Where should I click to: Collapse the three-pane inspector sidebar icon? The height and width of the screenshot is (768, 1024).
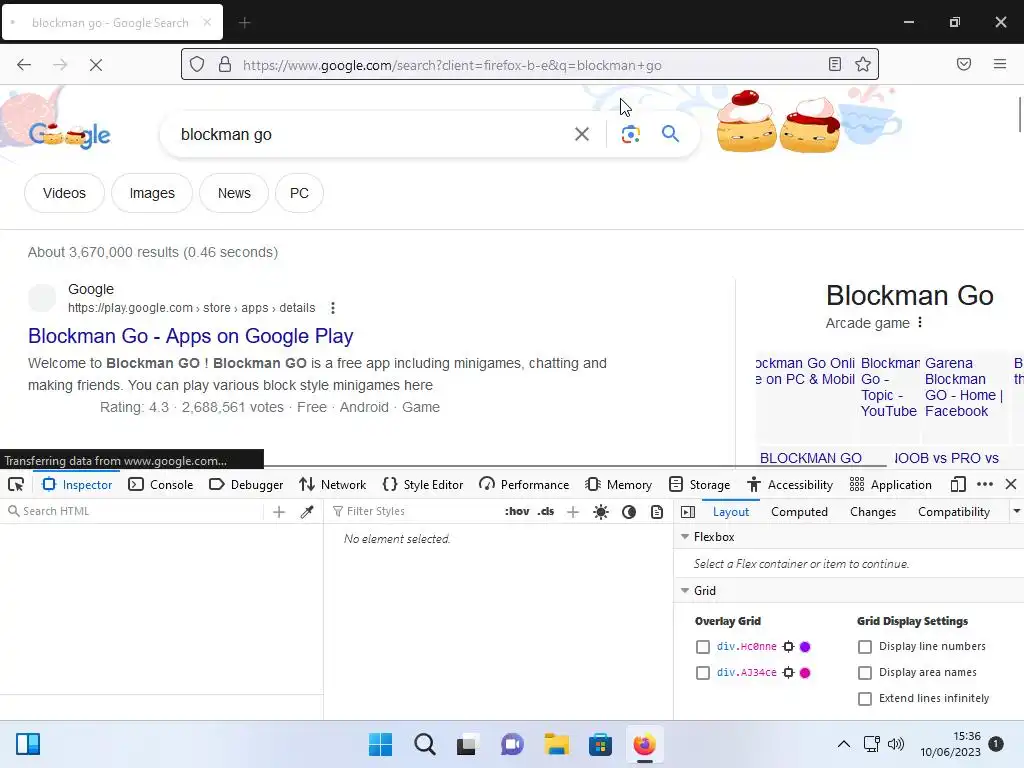pyautogui.click(x=688, y=512)
